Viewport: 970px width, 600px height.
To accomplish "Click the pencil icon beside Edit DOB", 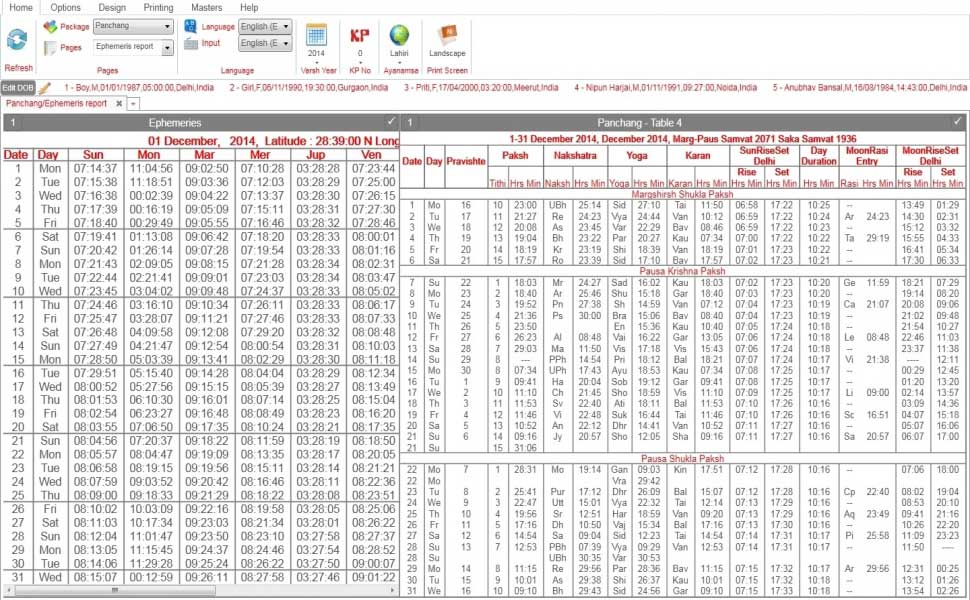I will click(44, 88).
